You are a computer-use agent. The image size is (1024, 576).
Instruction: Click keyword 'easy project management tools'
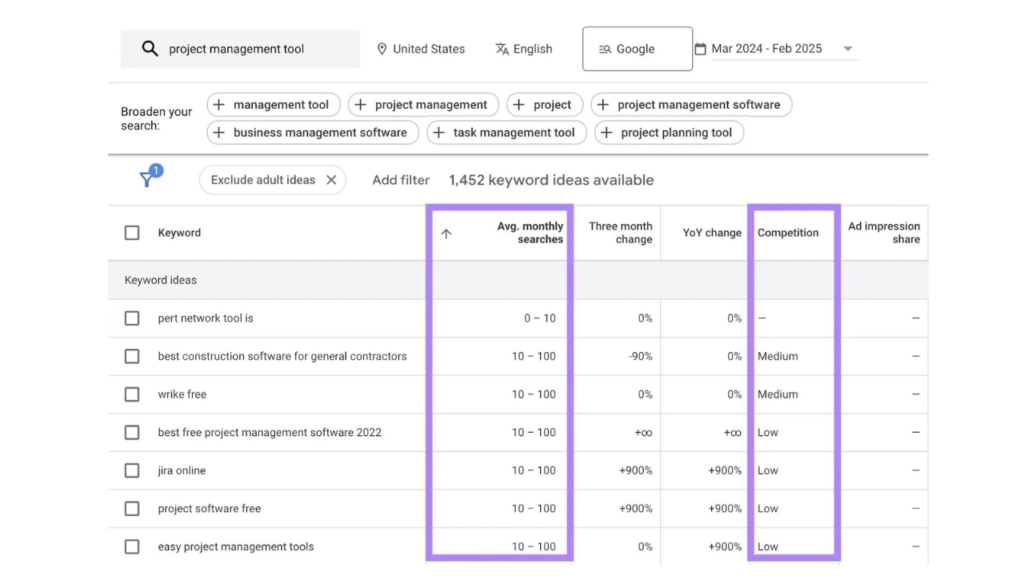(235, 547)
